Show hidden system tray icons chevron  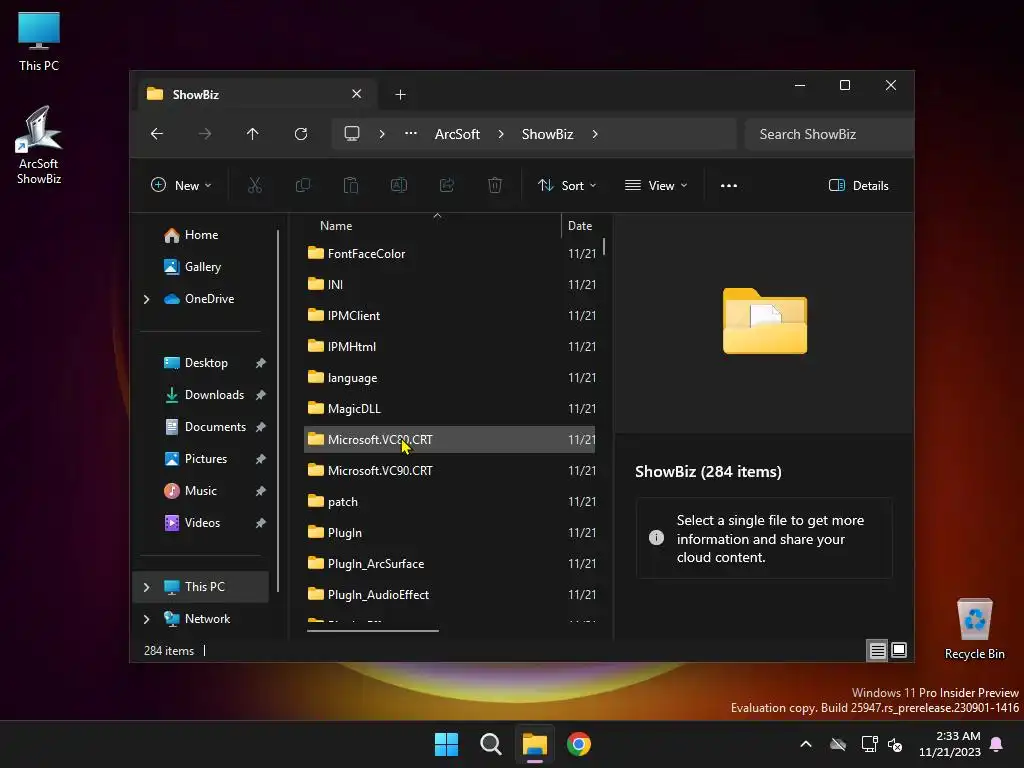806,744
